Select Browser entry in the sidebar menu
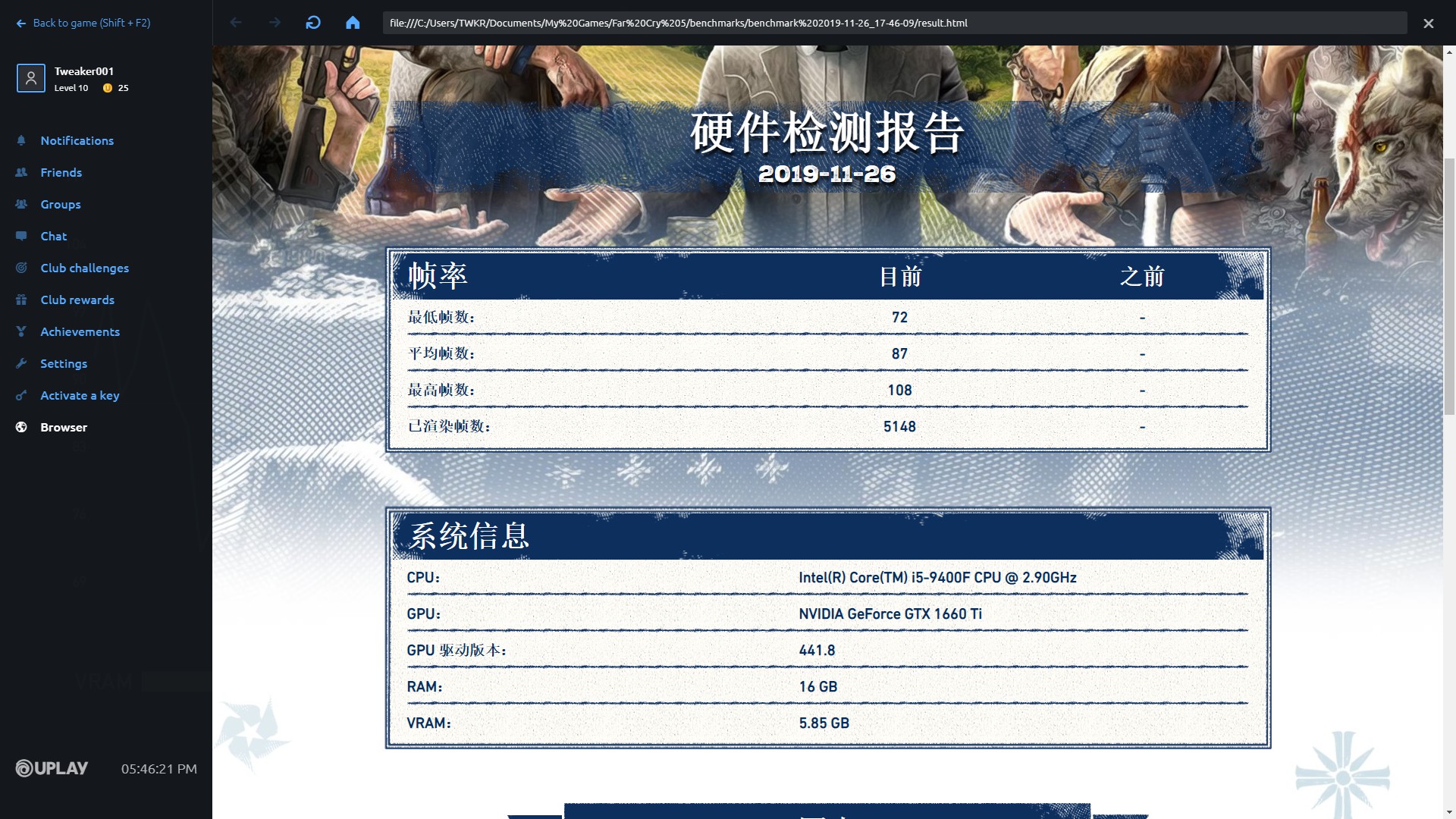Image resolution: width=1456 pixels, height=819 pixels. (64, 427)
